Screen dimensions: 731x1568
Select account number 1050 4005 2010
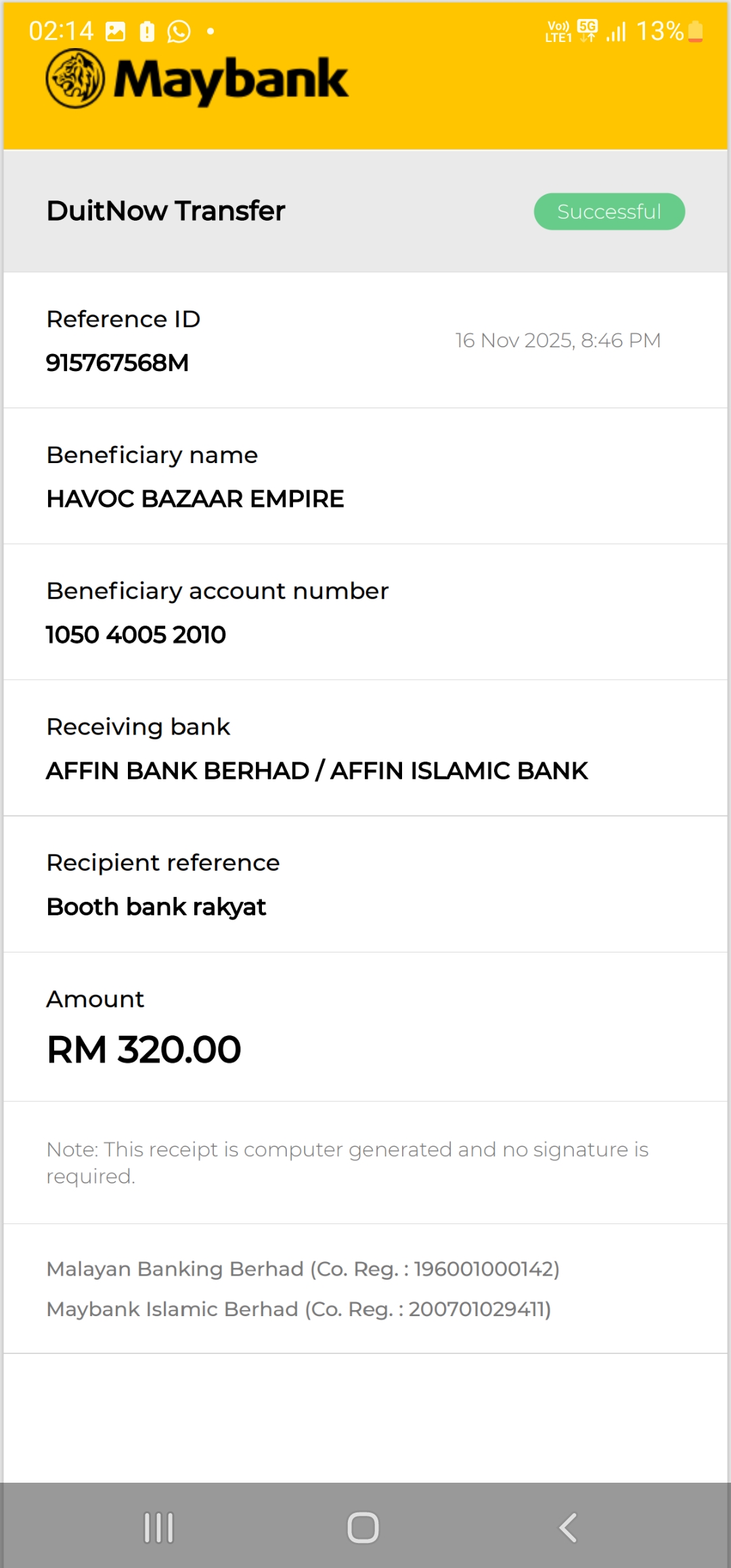pyautogui.click(x=136, y=635)
